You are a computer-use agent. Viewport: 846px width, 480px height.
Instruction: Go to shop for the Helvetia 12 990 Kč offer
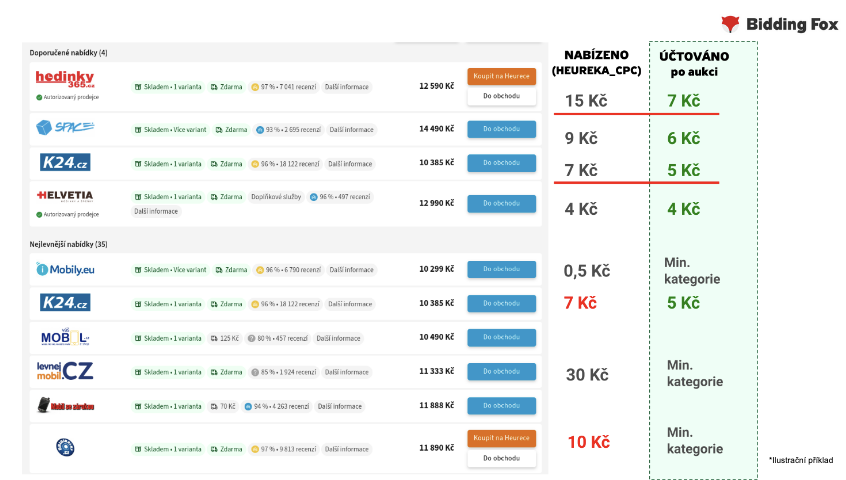pos(501,203)
